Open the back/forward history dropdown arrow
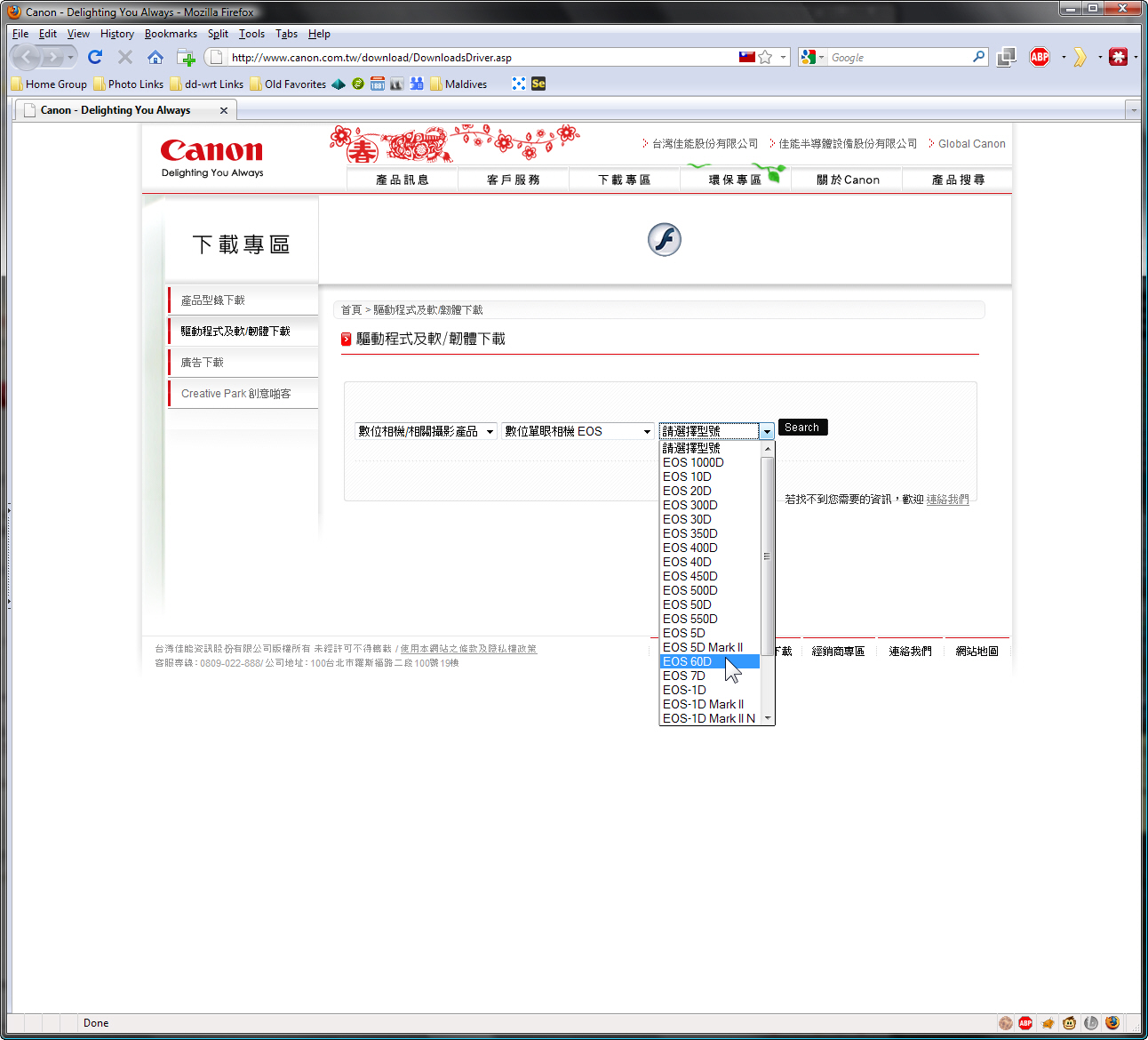The height and width of the screenshot is (1040, 1148). pyautogui.click(x=70, y=57)
